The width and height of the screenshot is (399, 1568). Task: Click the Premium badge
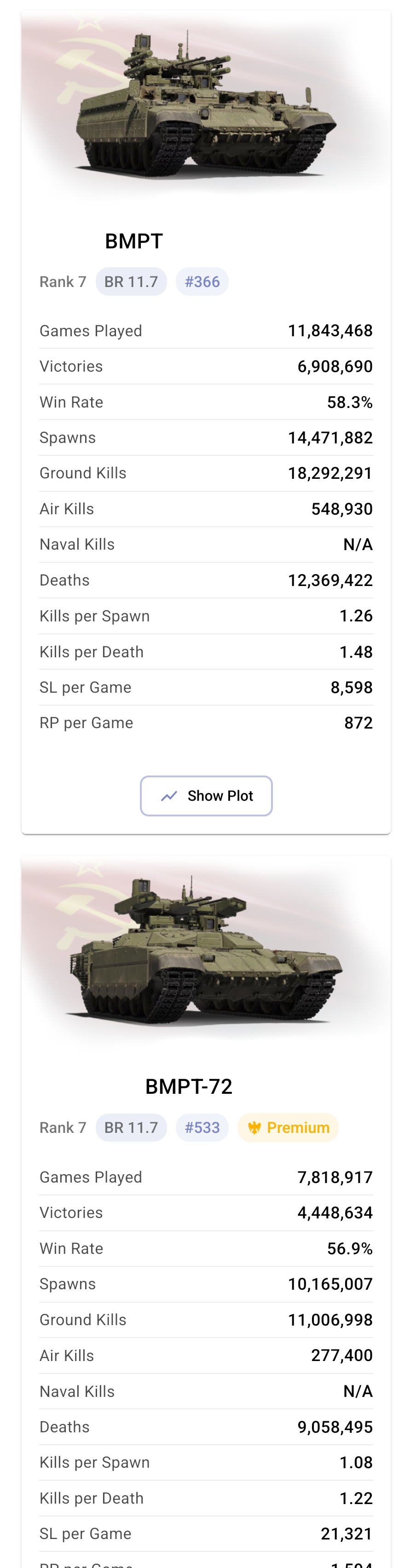(288, 1127)
